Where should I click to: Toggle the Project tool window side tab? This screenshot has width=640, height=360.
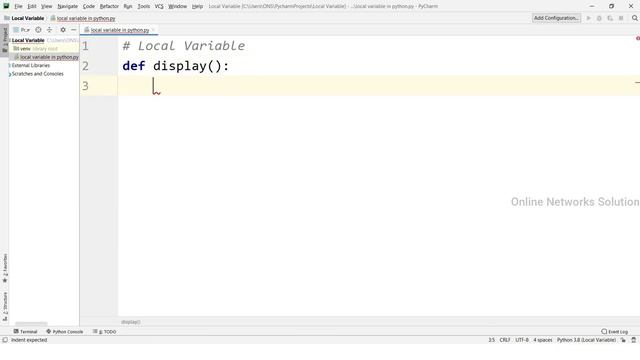4,39
